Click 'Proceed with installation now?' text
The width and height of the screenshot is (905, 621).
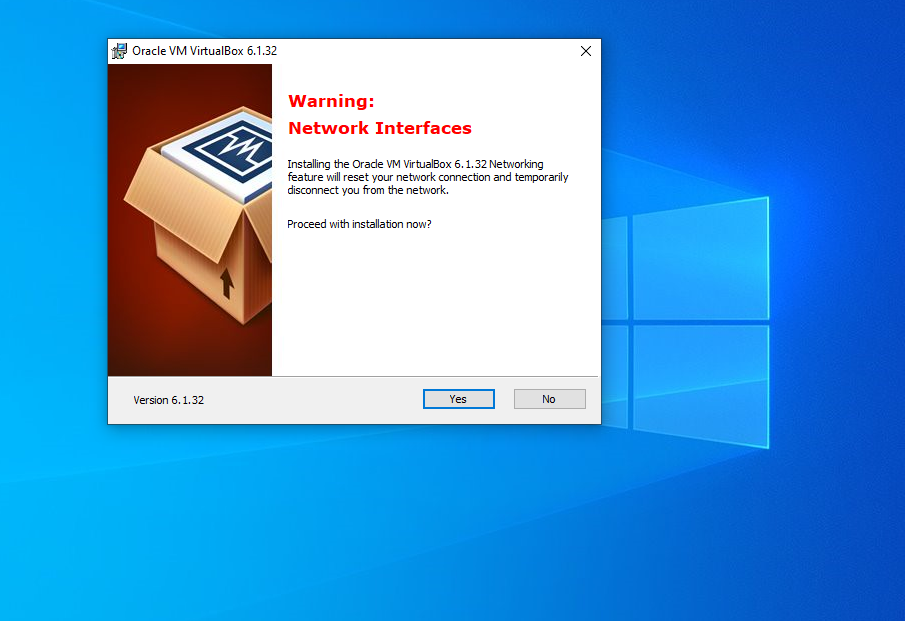(x=359, y=224)
